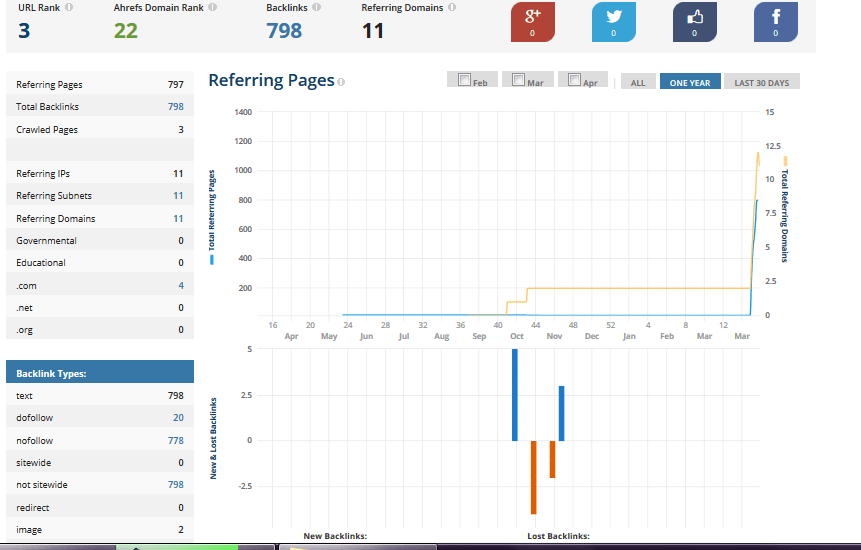The height and width of the screenshot is (550, 861).
Task: Click the Google+ share button
Action: pyautogui.click(x=532, y=21)
